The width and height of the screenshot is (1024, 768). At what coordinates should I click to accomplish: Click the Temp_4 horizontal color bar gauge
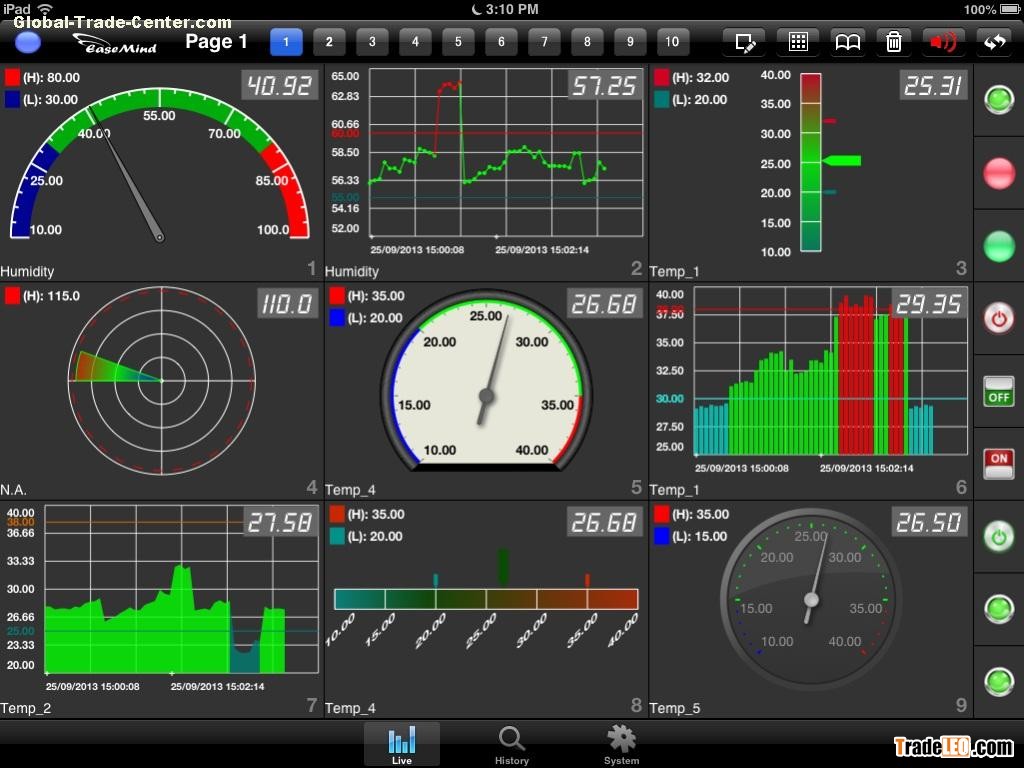[486, 599]
